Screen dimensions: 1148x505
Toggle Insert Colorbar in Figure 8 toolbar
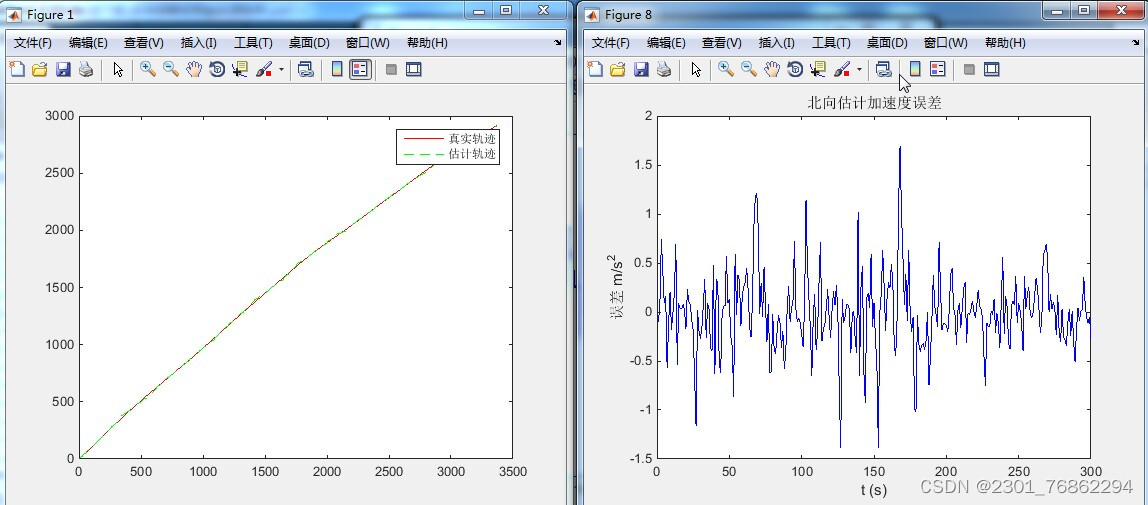point(914,70)
